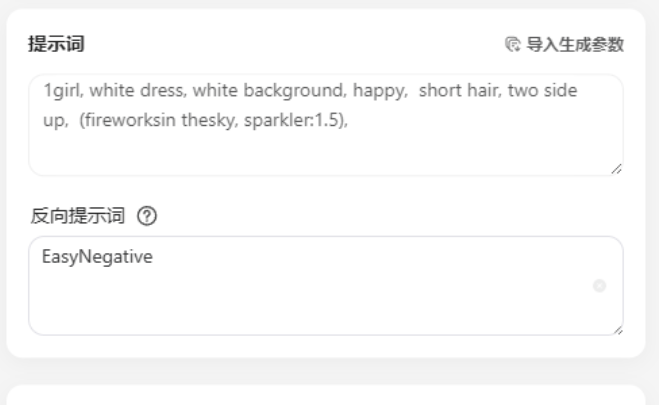
Task: Grab the prompt box resize handle
Action: [615, 169]
